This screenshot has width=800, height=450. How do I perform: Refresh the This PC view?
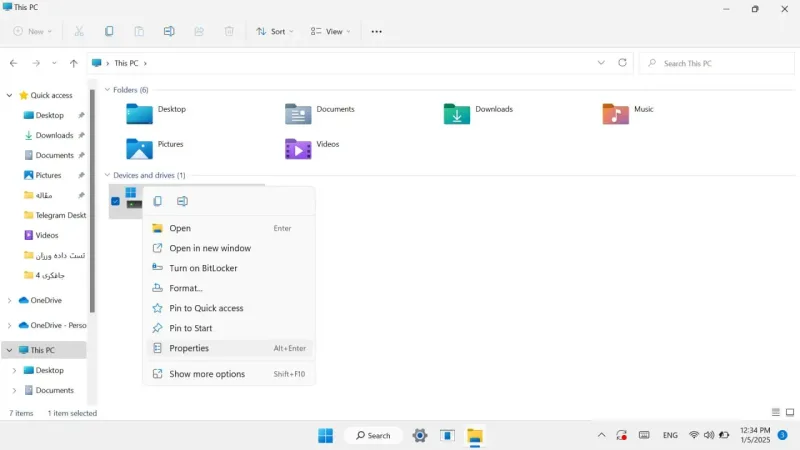[622, 63]
